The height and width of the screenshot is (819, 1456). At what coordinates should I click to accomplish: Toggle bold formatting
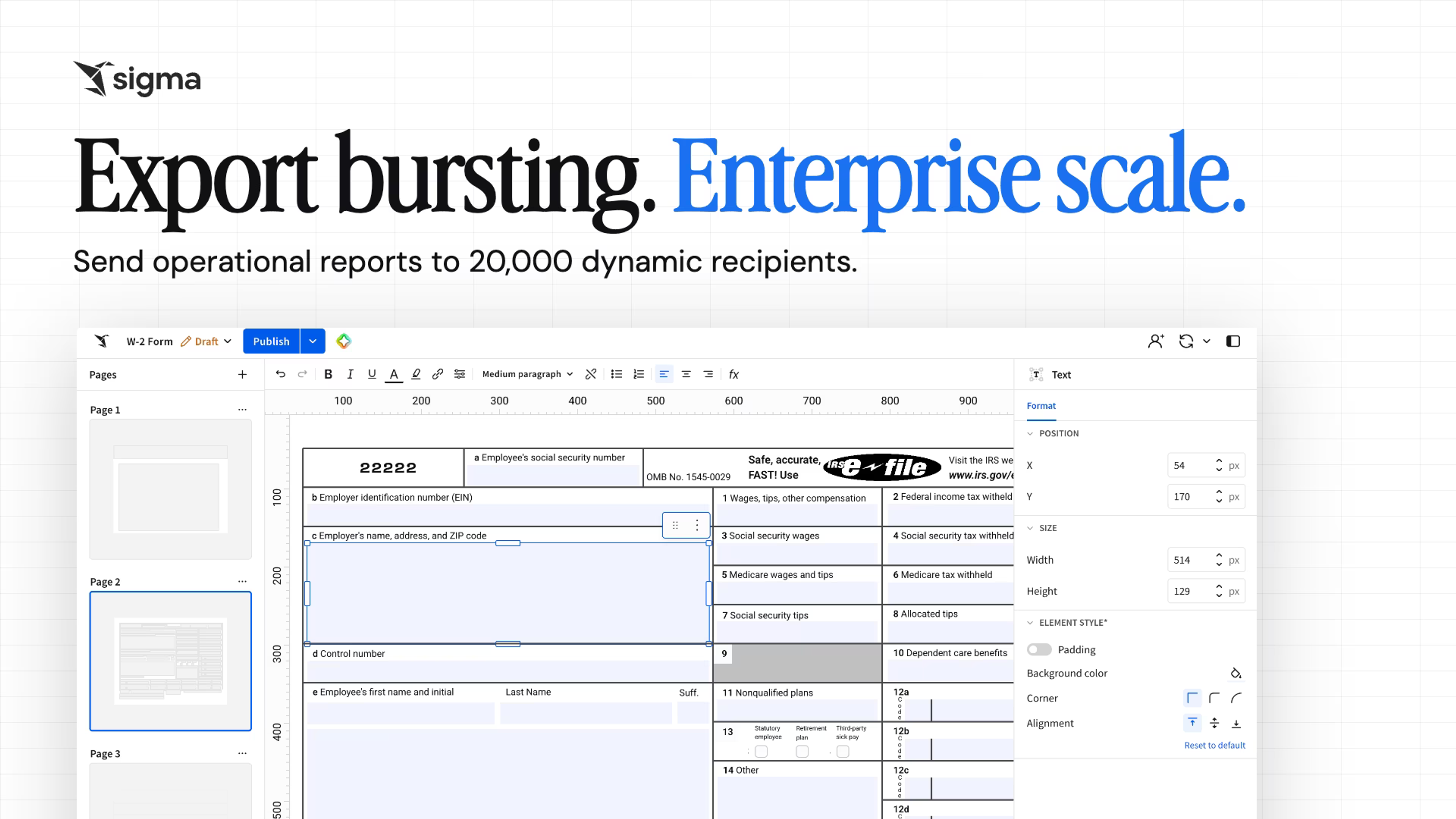[x=328, y=374]
